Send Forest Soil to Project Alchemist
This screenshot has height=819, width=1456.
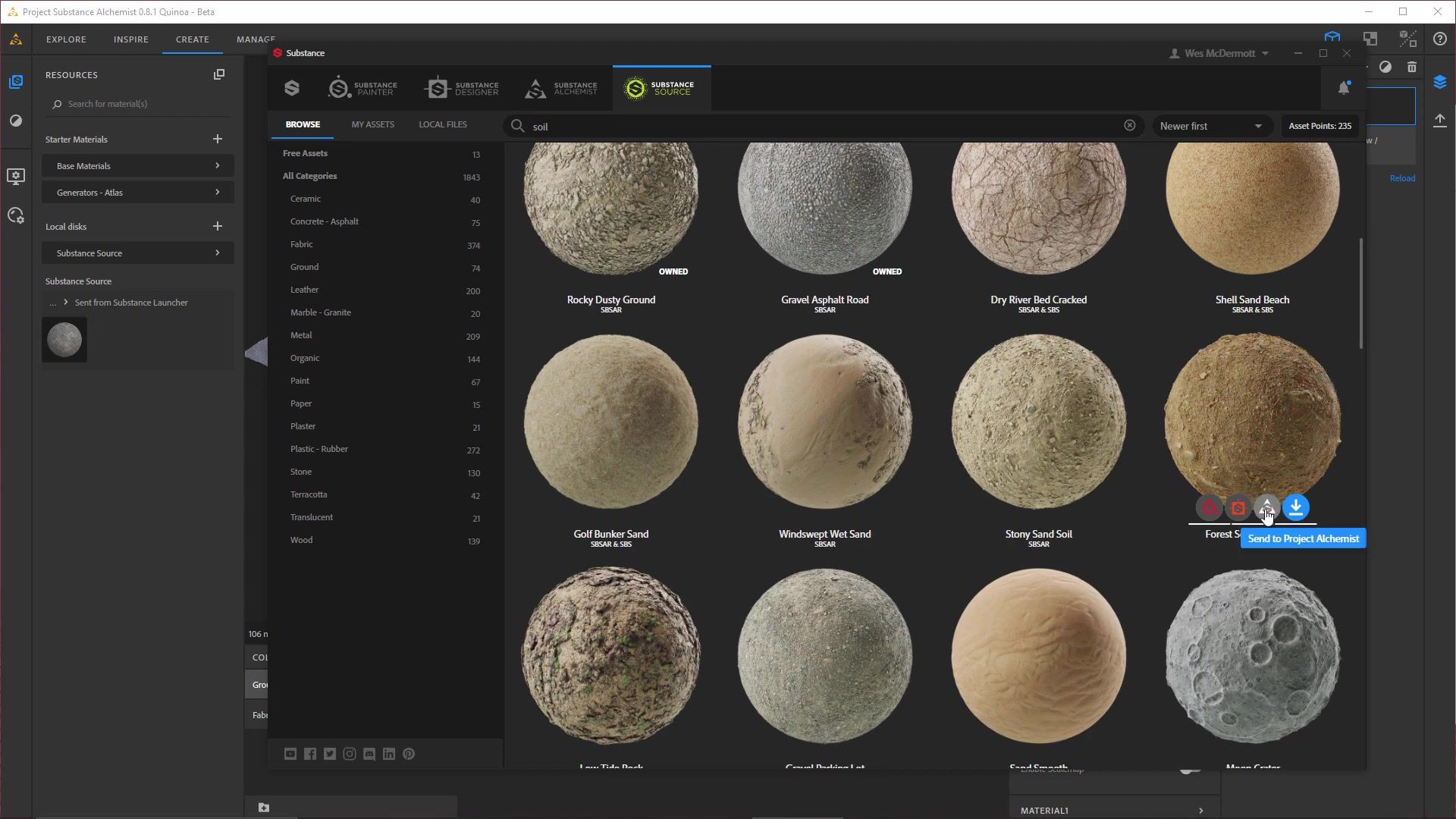[x=1267, y=508]
